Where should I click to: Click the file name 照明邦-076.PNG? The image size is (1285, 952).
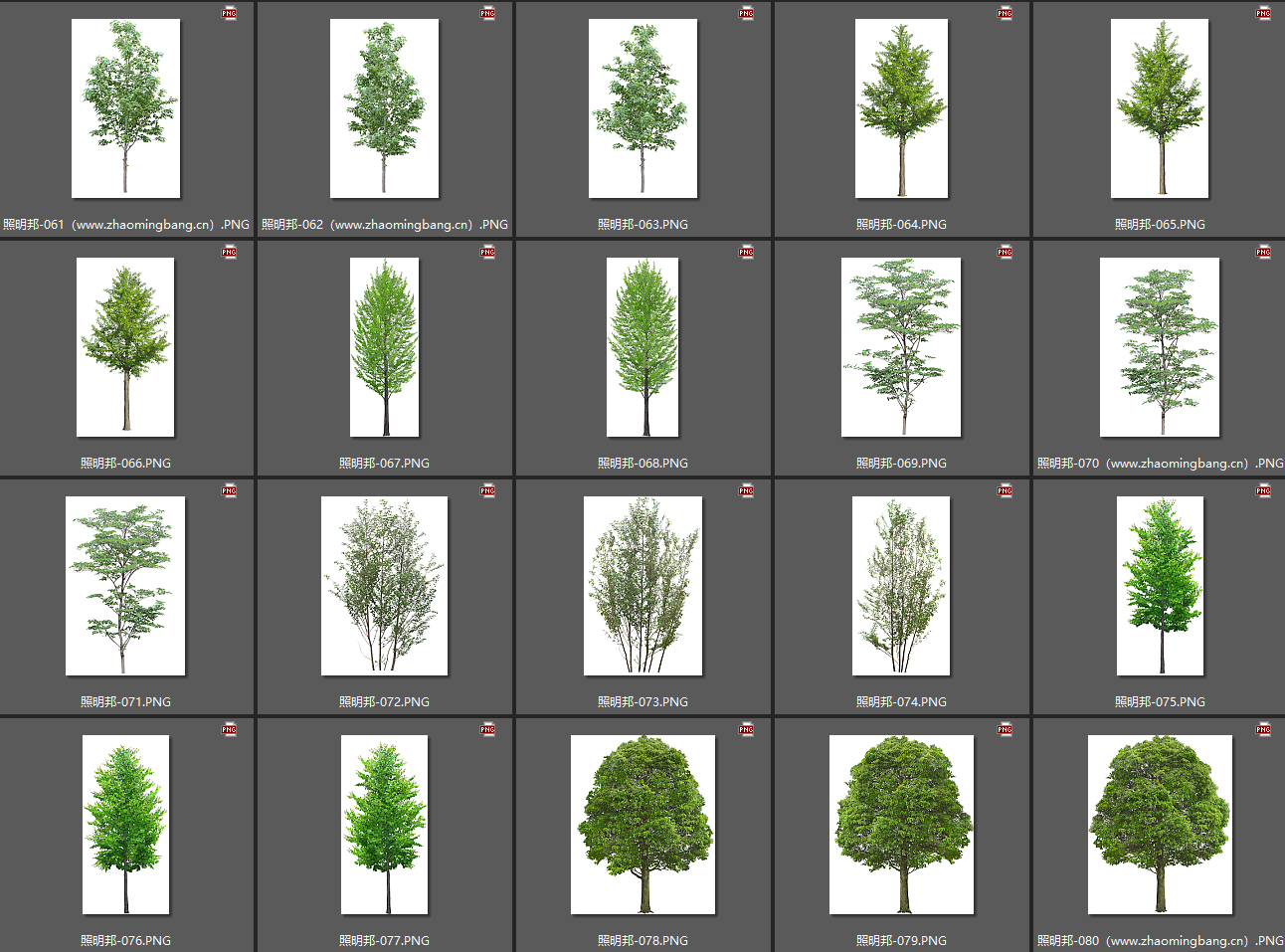pos(125,941)
